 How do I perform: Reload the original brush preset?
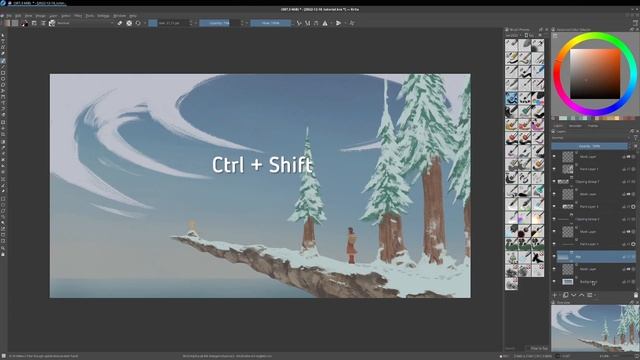point(138,23)
